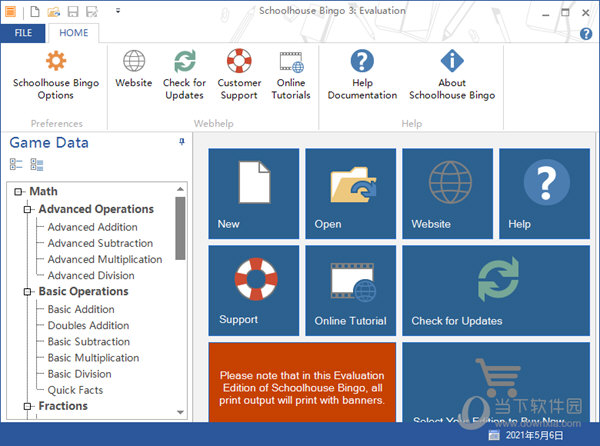Click the Open folder quick access icon

(54, 12)
